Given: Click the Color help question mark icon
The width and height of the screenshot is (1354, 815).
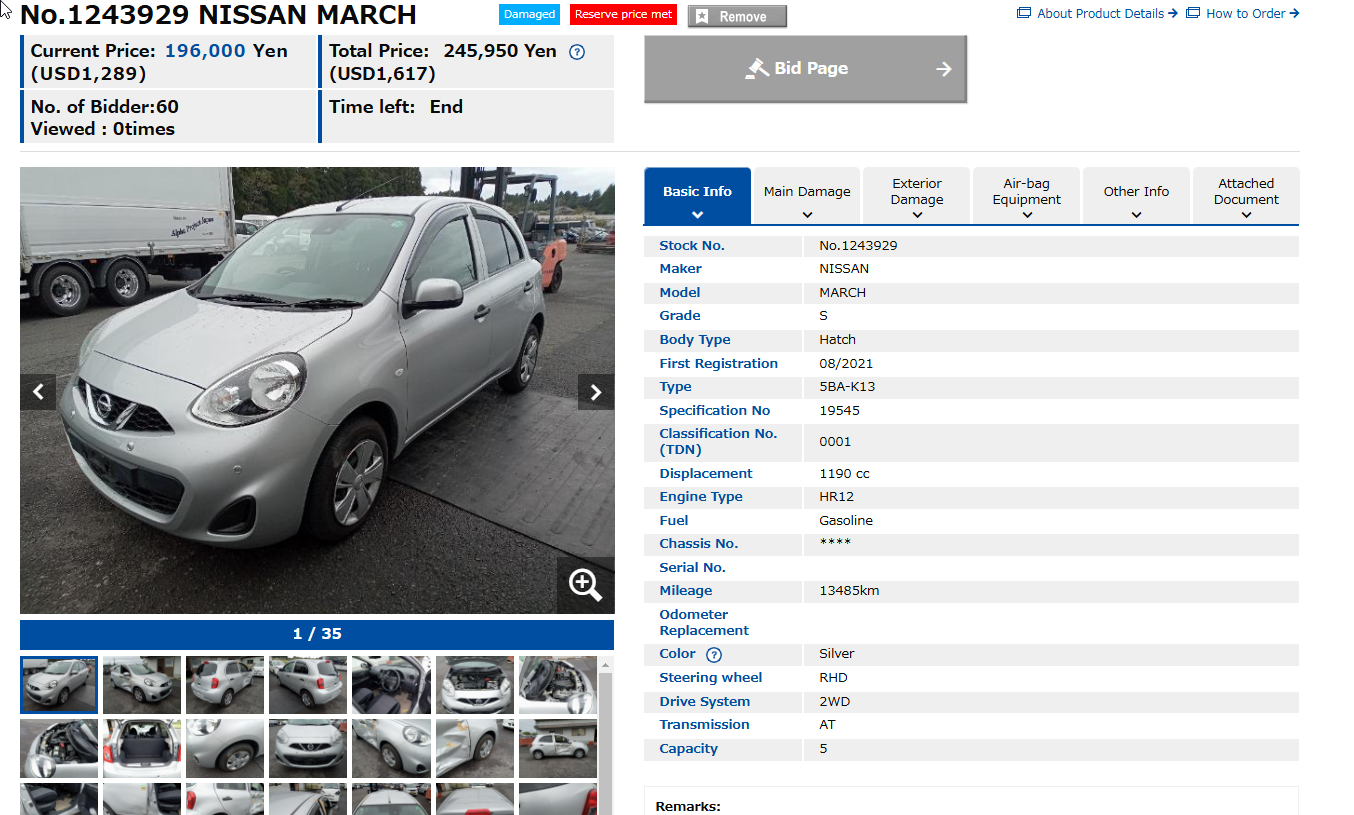Looking at the screenshot, I should (x=714, y=655).
